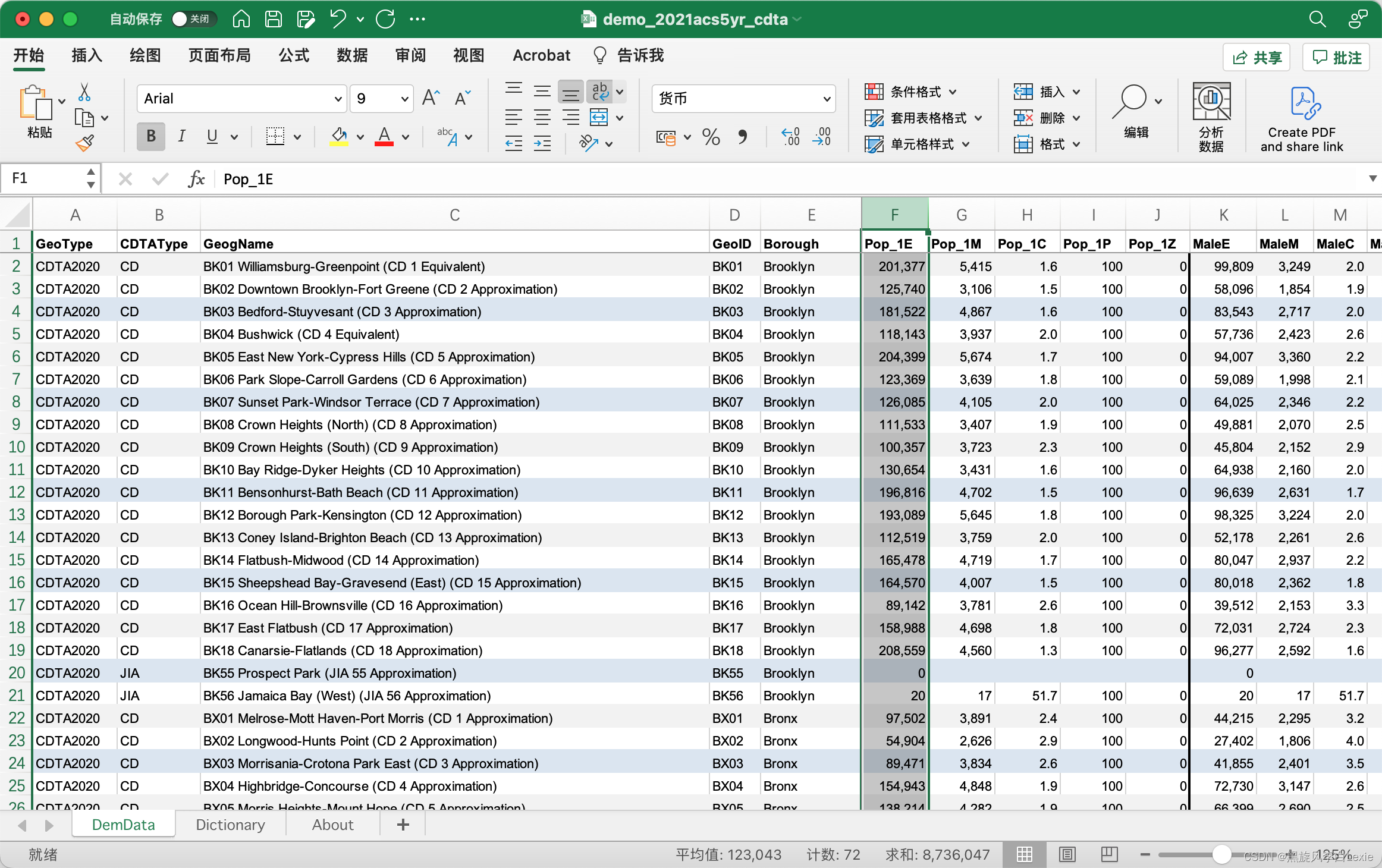This screenshot has height=868, width=1382.
Task: Switch to page layout view
Action: (x=1067, y=855)
